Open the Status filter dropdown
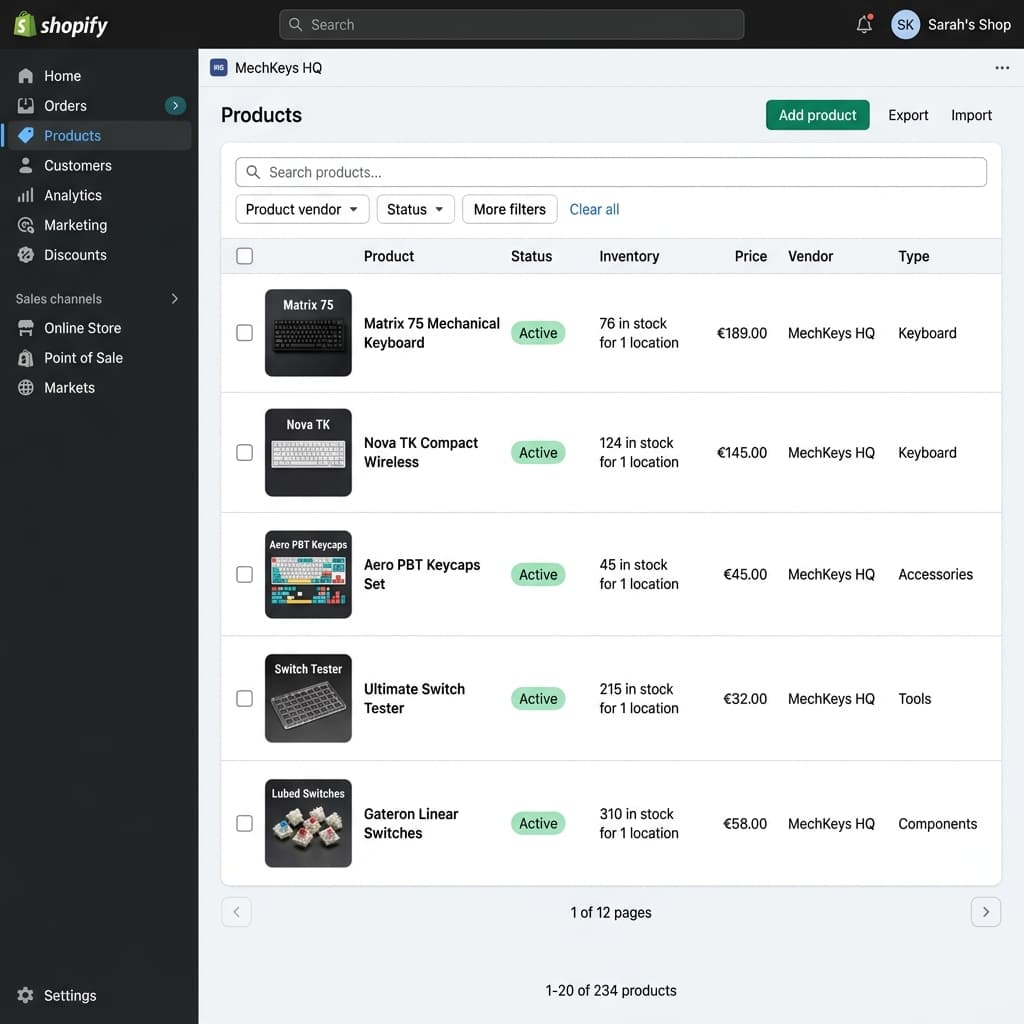Screen dimensions: 1024x1024 (x=415, y=209)
